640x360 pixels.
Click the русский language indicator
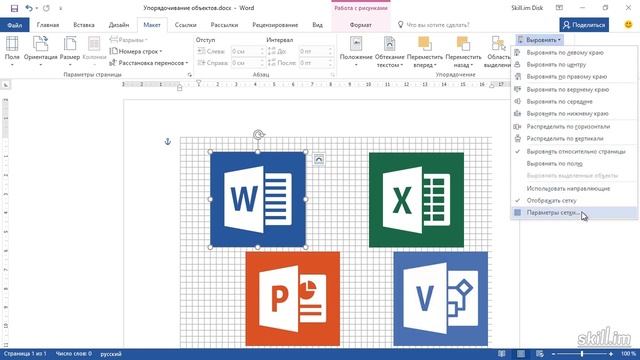click(111, 354)
